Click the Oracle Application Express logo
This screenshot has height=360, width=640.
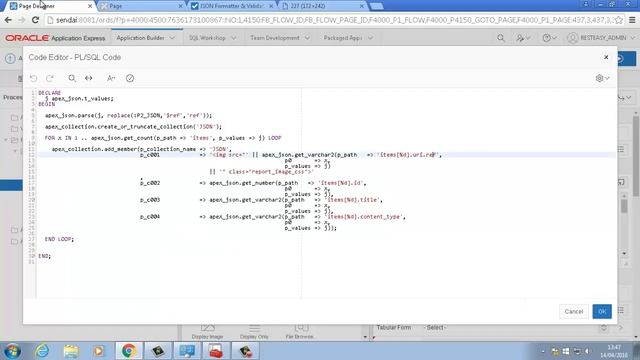[55, 38]
